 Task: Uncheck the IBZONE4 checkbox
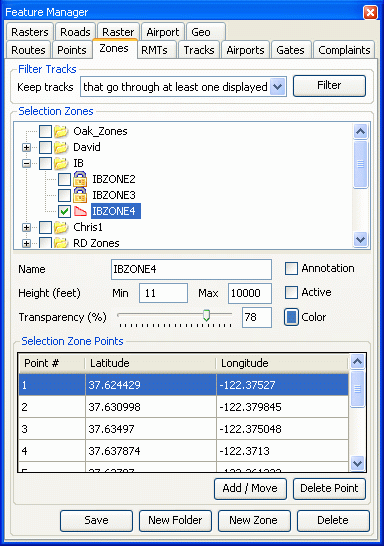(64, 211)
